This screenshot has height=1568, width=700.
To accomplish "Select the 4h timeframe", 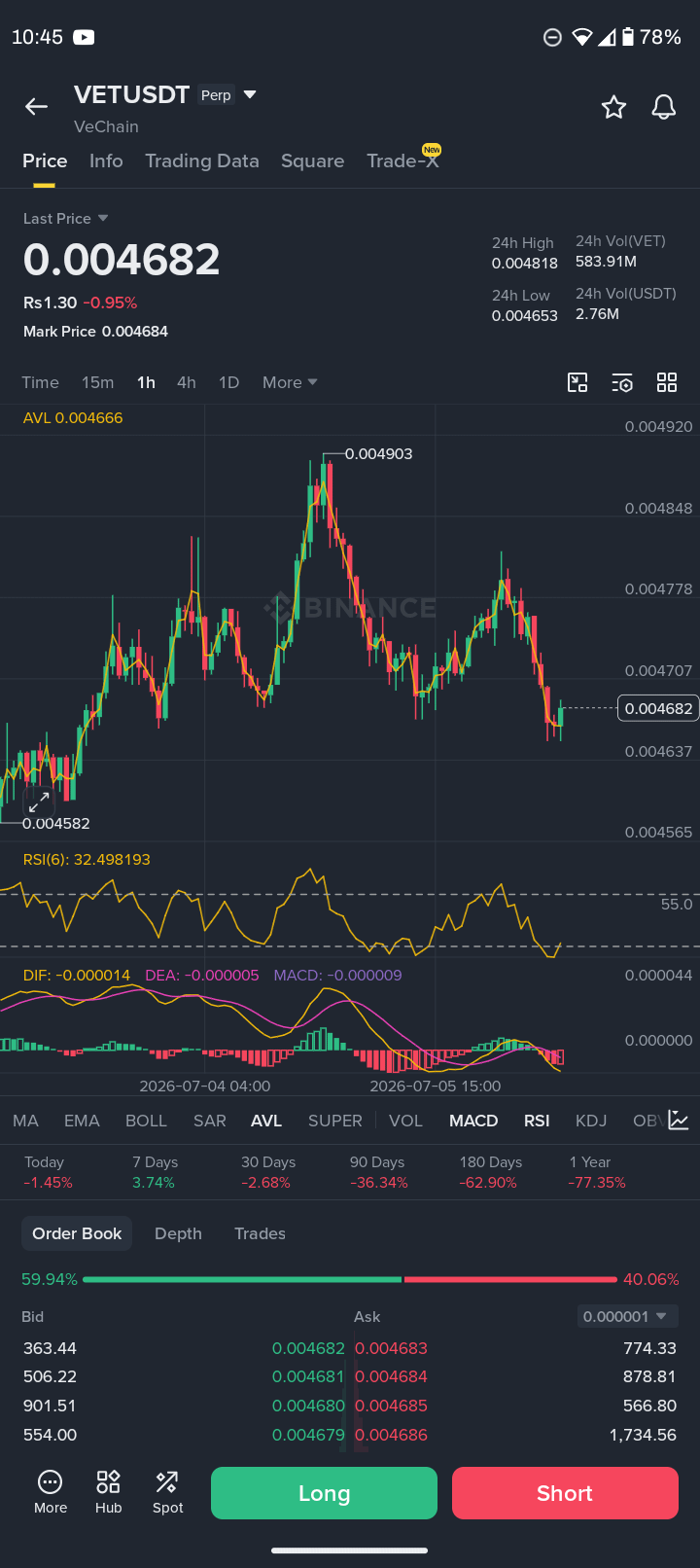I will [x=187, y=382].
